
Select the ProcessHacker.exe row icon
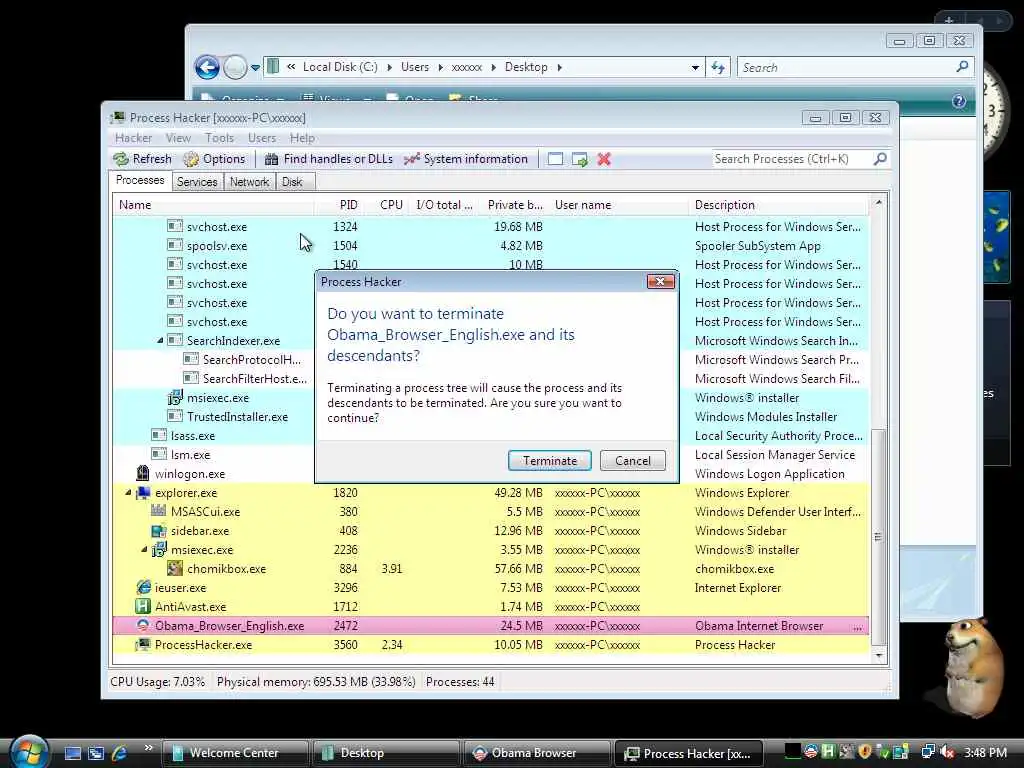(x=142, y=645)
